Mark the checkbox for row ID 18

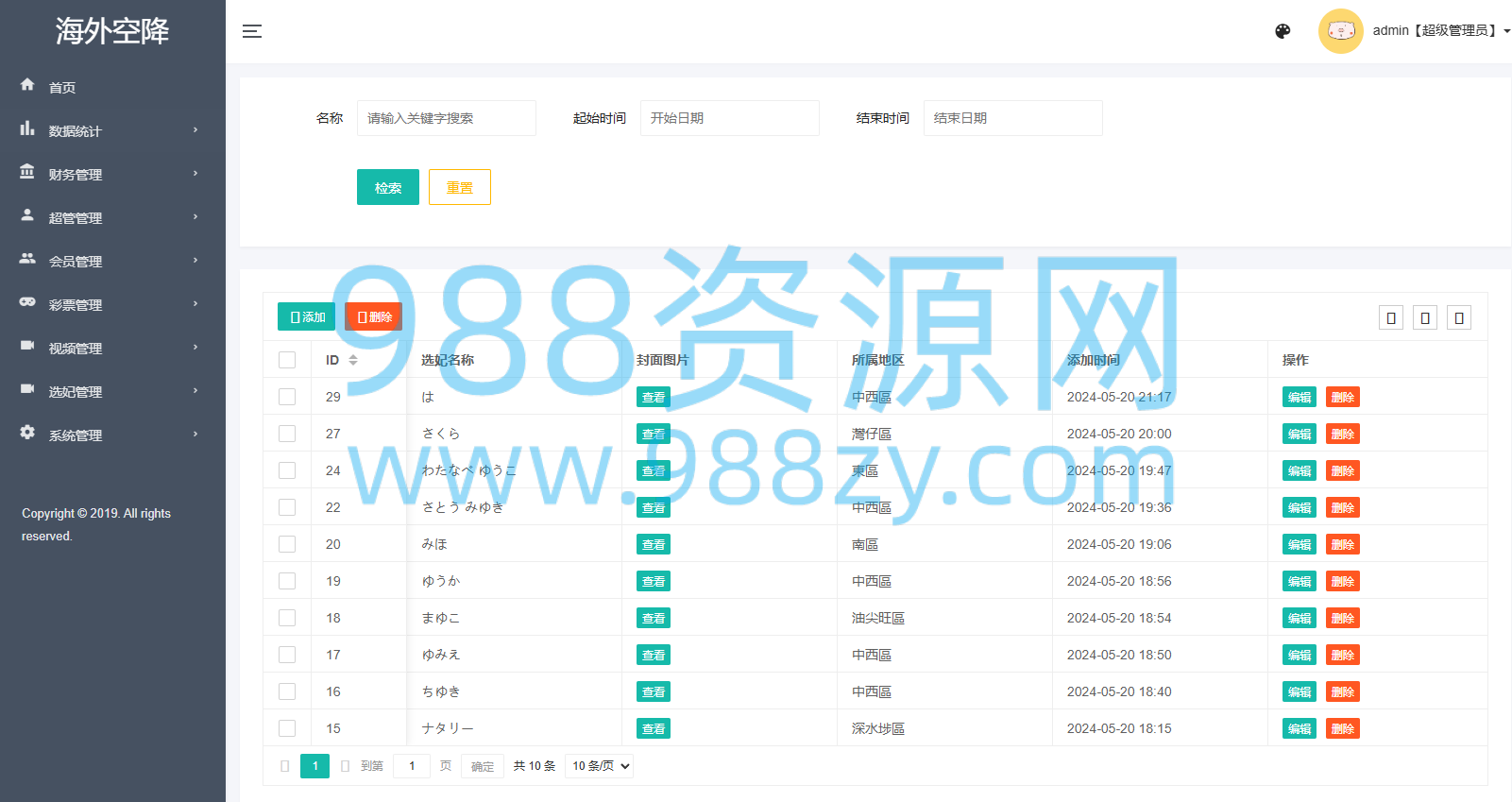[287, 618]
